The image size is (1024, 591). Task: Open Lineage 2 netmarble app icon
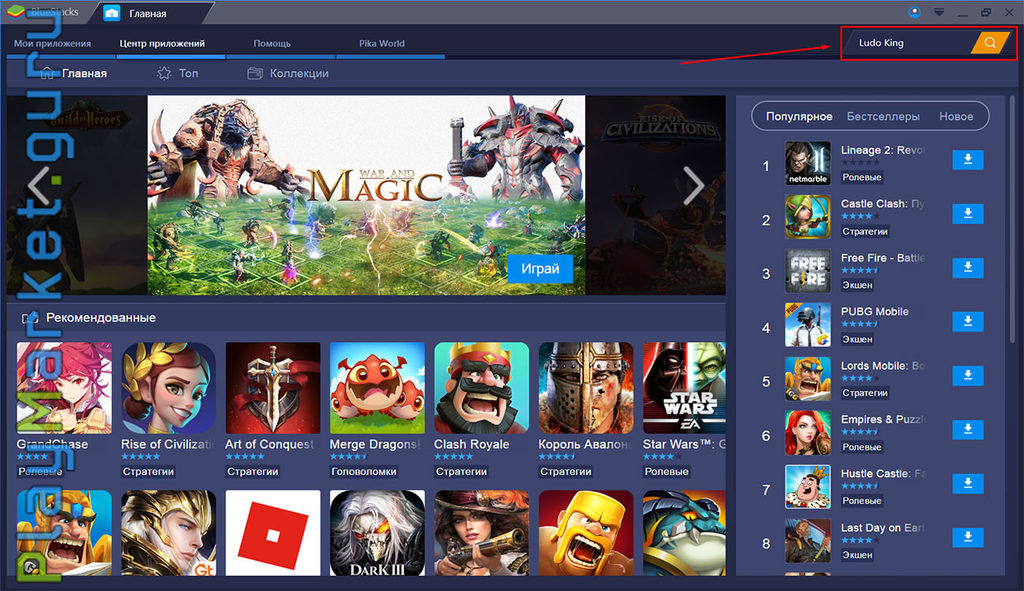[807, 163]
